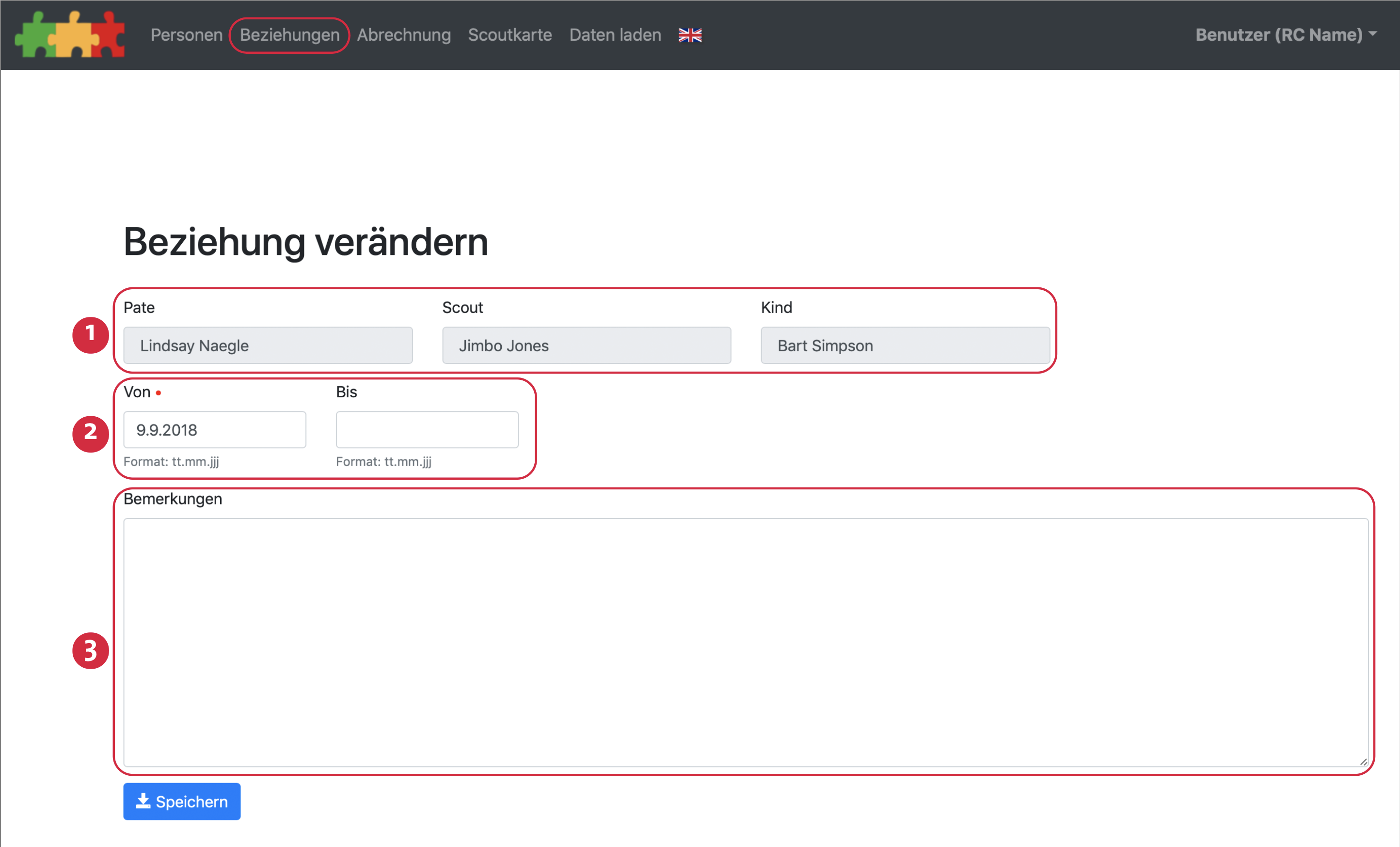Click the Von date field
1400x847 pixels.
215,429
